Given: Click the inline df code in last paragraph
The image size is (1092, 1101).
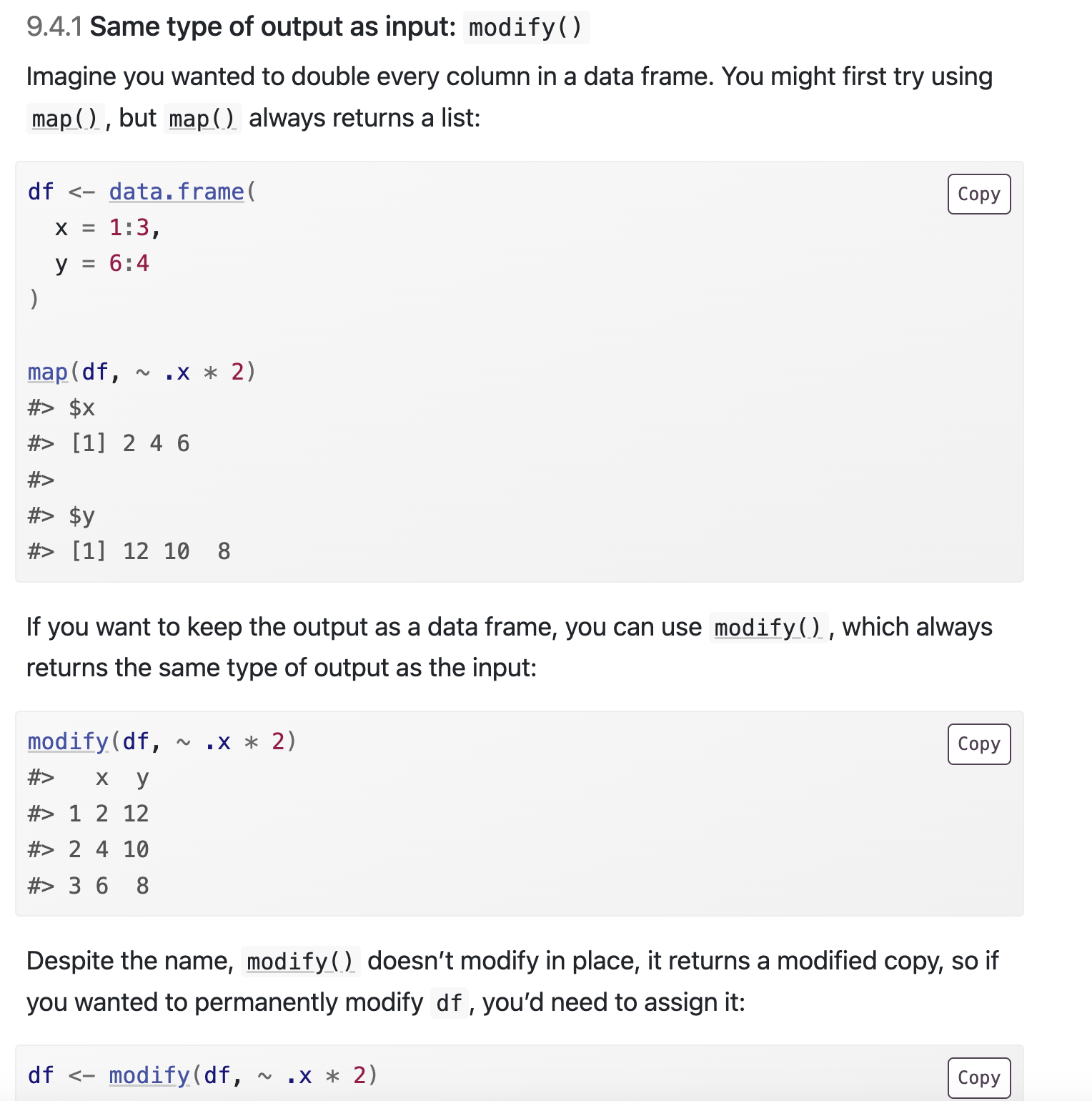Looking at the screenshot, I should click(449, 1003).
